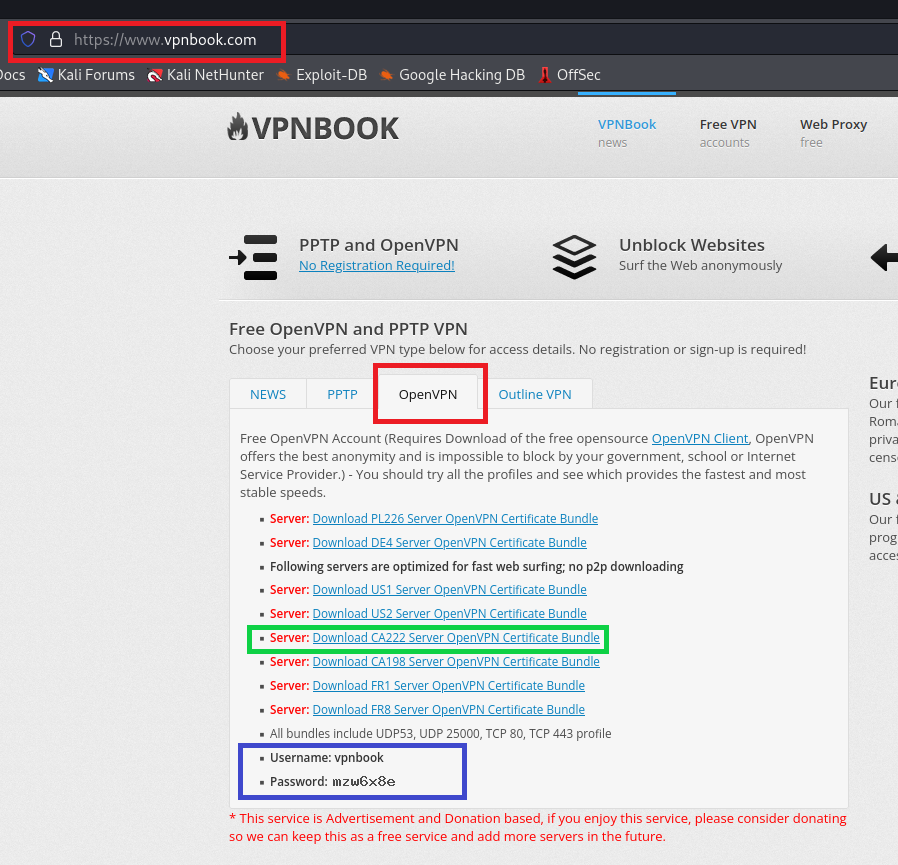Open the OffSec bookmark
The image size is (898, 865).
click(x=569, y=75)
